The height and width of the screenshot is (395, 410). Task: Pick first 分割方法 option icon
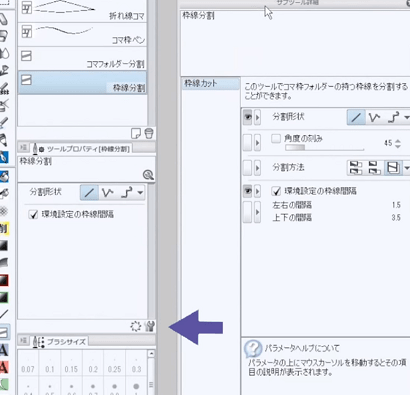coord(356,168)
